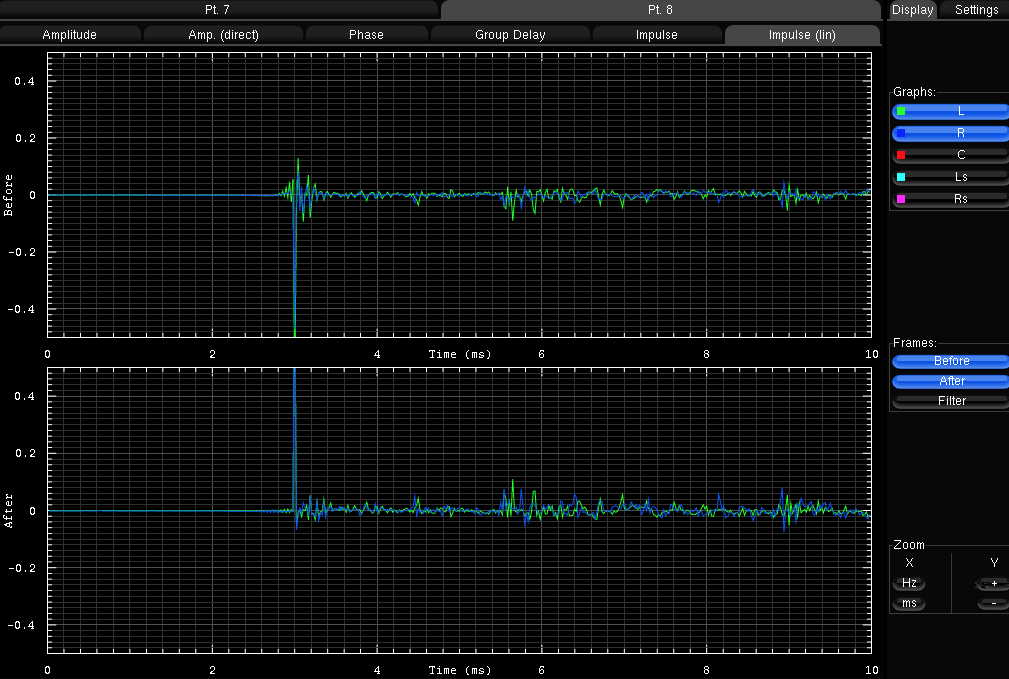
Task: Open the Amplitude tab
Action: [x=70, y=35]
